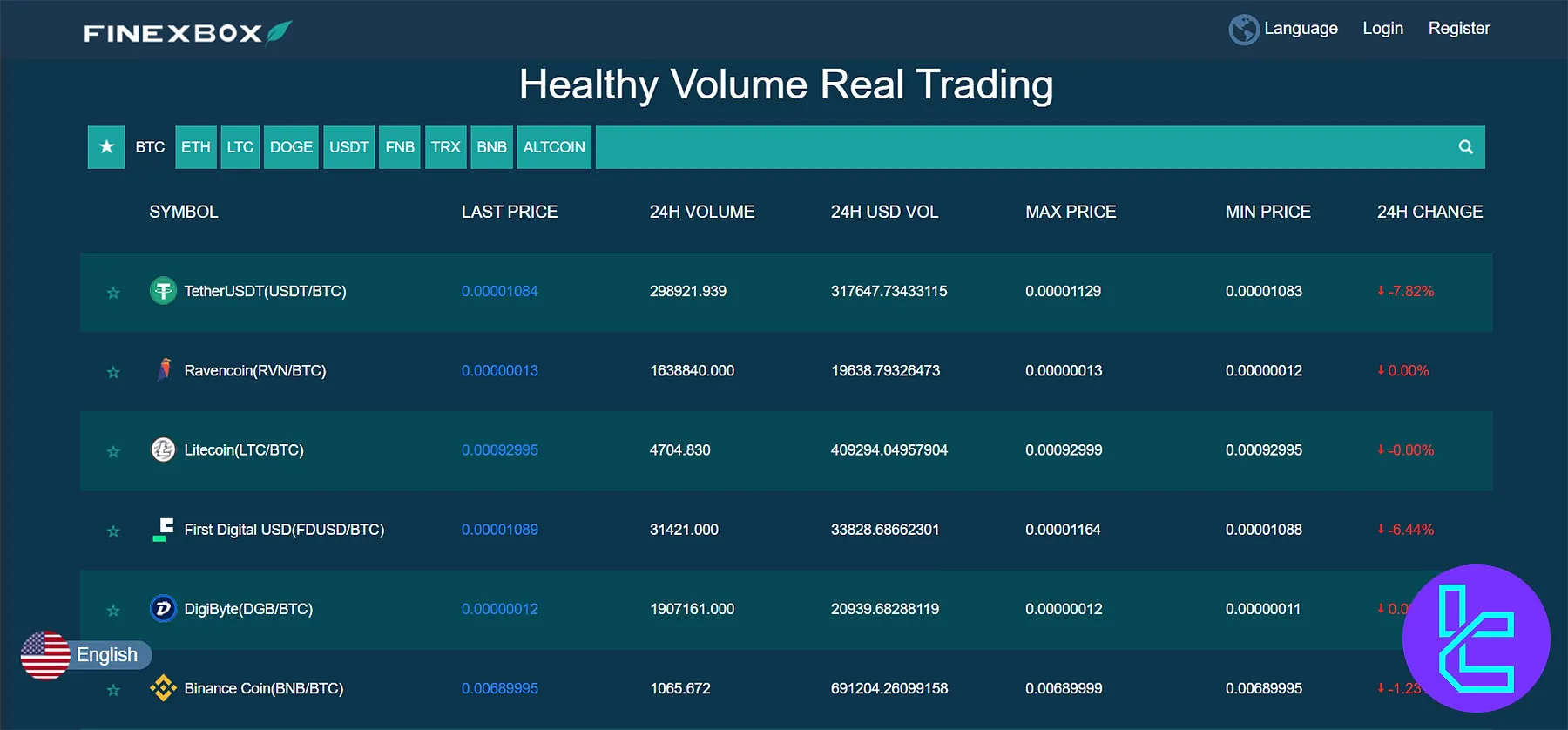The height and width of the screenshot is (730, 1568).
Task: Click DigiByte last price 0.00000012
Action: [500, 609]
